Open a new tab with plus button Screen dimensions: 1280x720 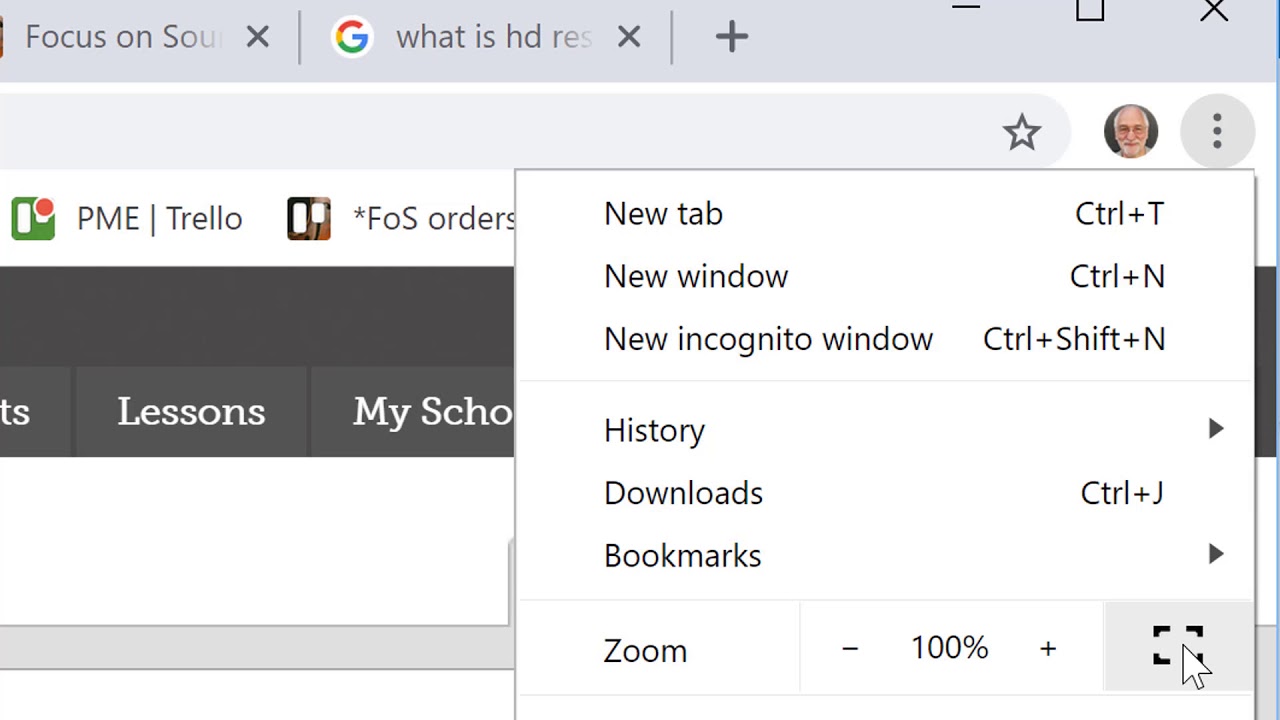tap(731, 38)
